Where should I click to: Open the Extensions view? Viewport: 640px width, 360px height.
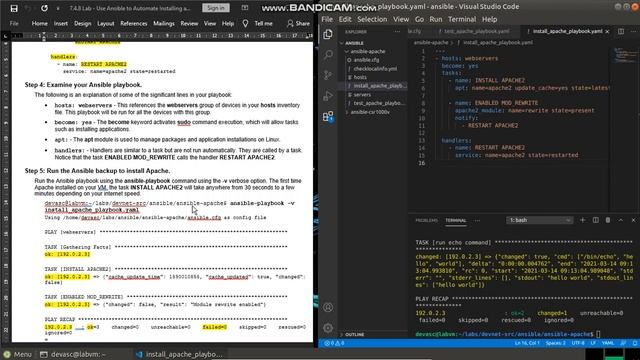point(328,117)
